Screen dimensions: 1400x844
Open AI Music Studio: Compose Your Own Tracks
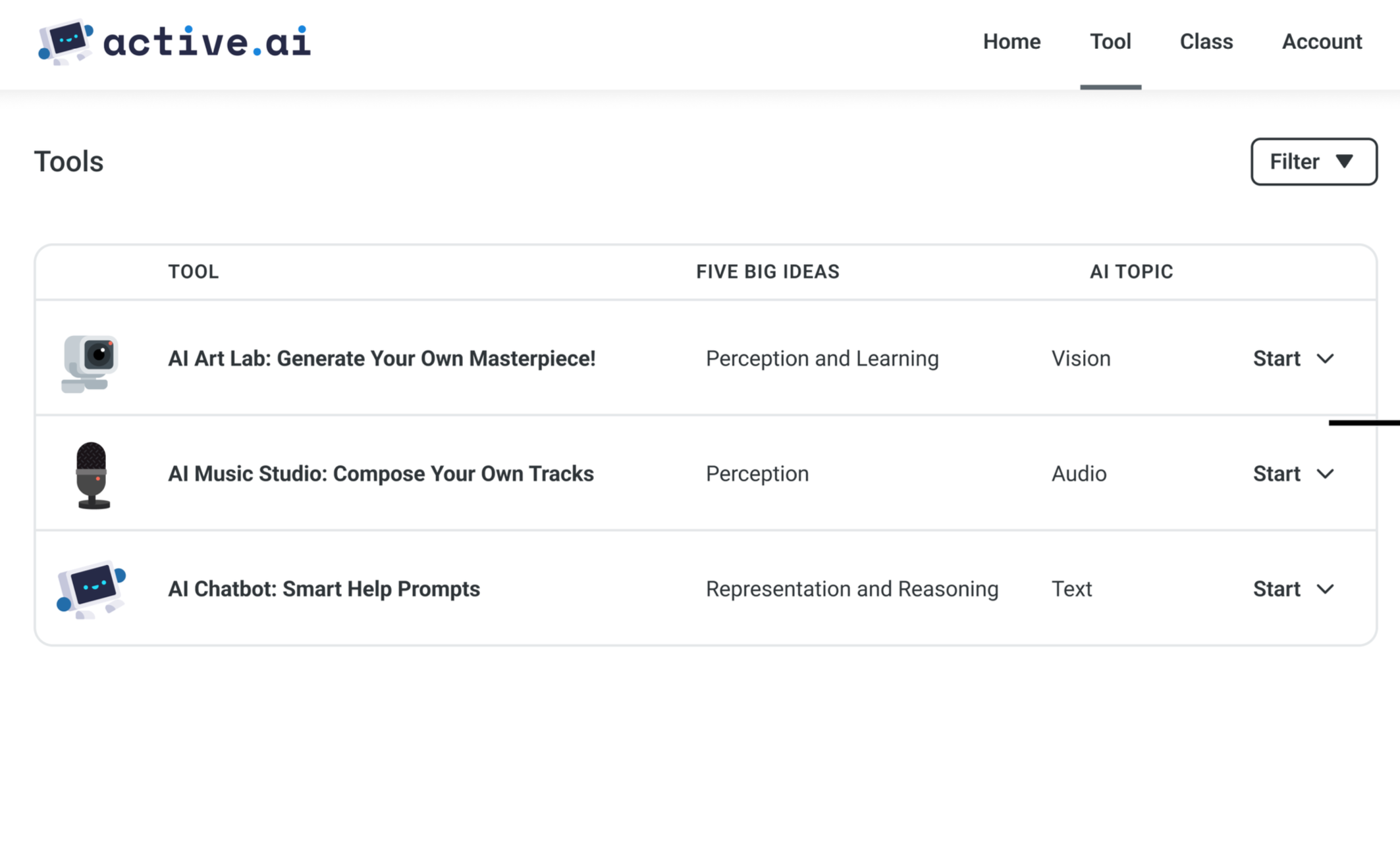coord(381,474)
